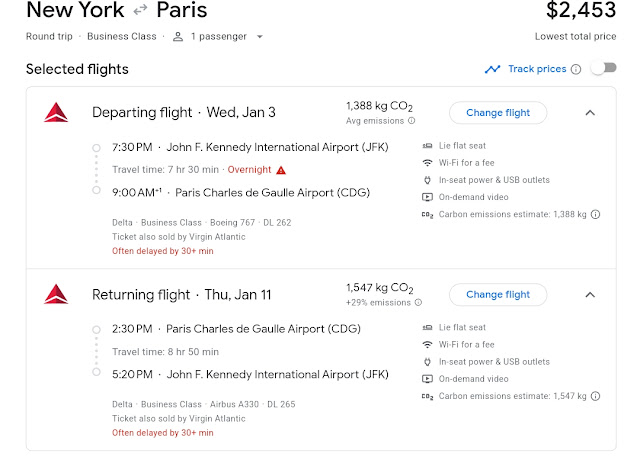Screen dimensions: 640x463
Task: Change the returning flight
Action: tap(498, 295)
